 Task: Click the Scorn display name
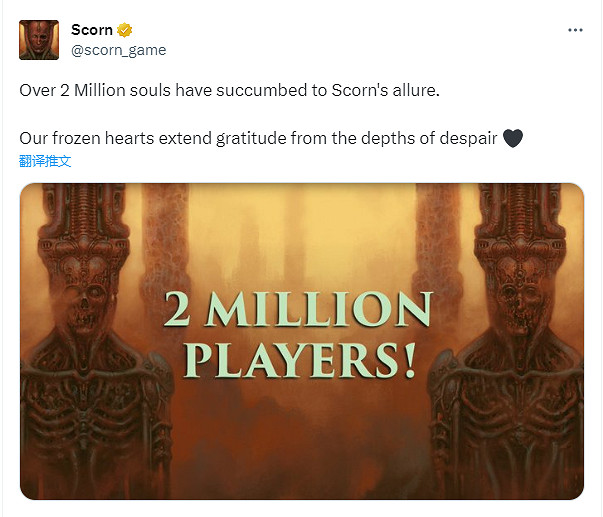click(x=92, y=30)
